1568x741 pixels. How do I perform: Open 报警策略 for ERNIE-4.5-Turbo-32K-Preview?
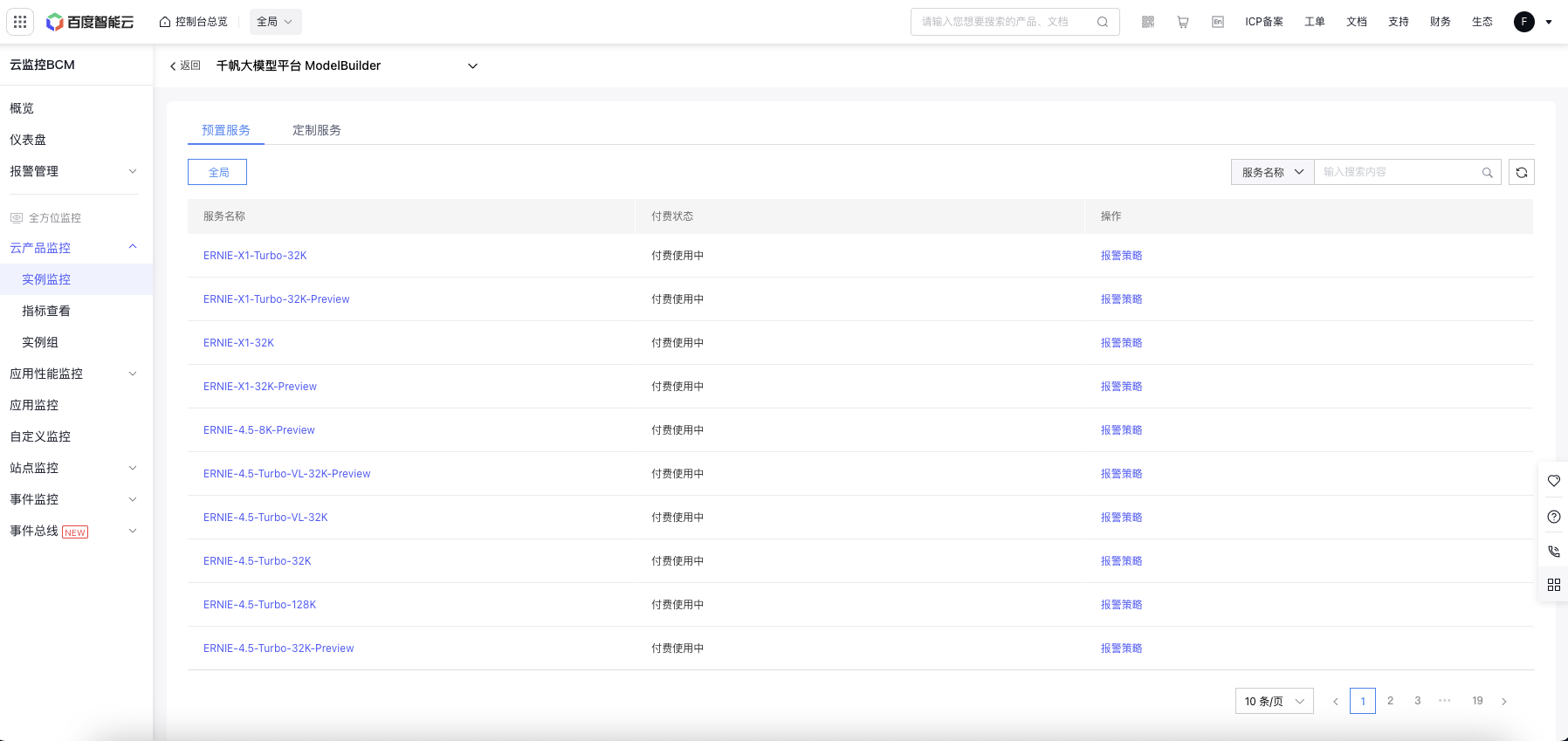coord(1121,648)
